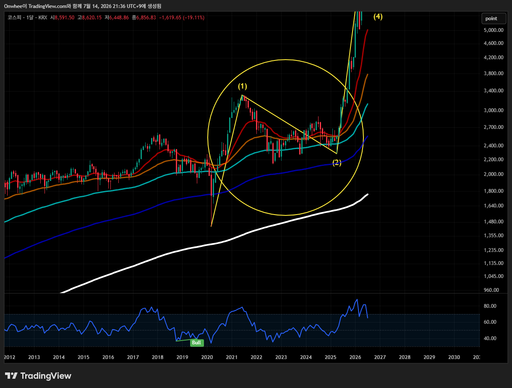This screenshot has height=388, width=512.
Task: Click the 2026 label on the time axis
Action: point(355,357)
